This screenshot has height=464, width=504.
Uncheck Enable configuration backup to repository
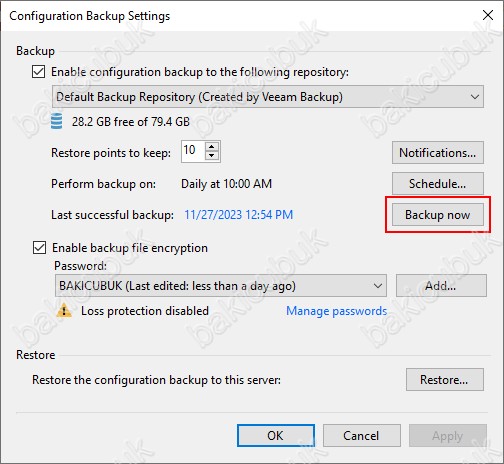(39, 72)
